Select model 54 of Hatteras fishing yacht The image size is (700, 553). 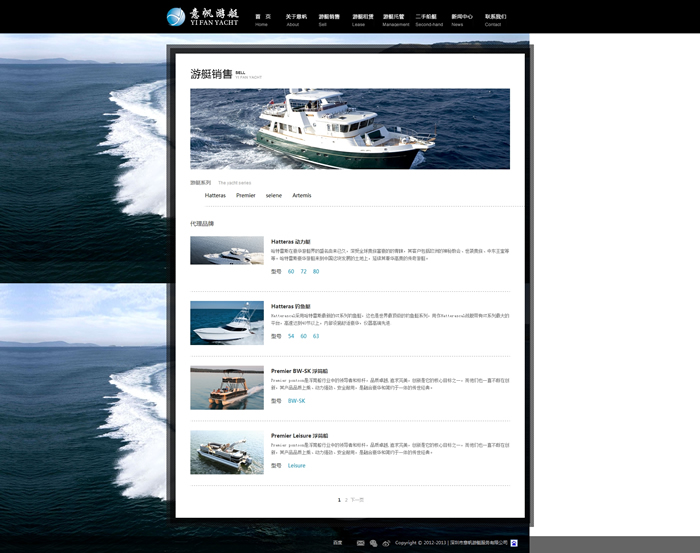pos(291,336)
